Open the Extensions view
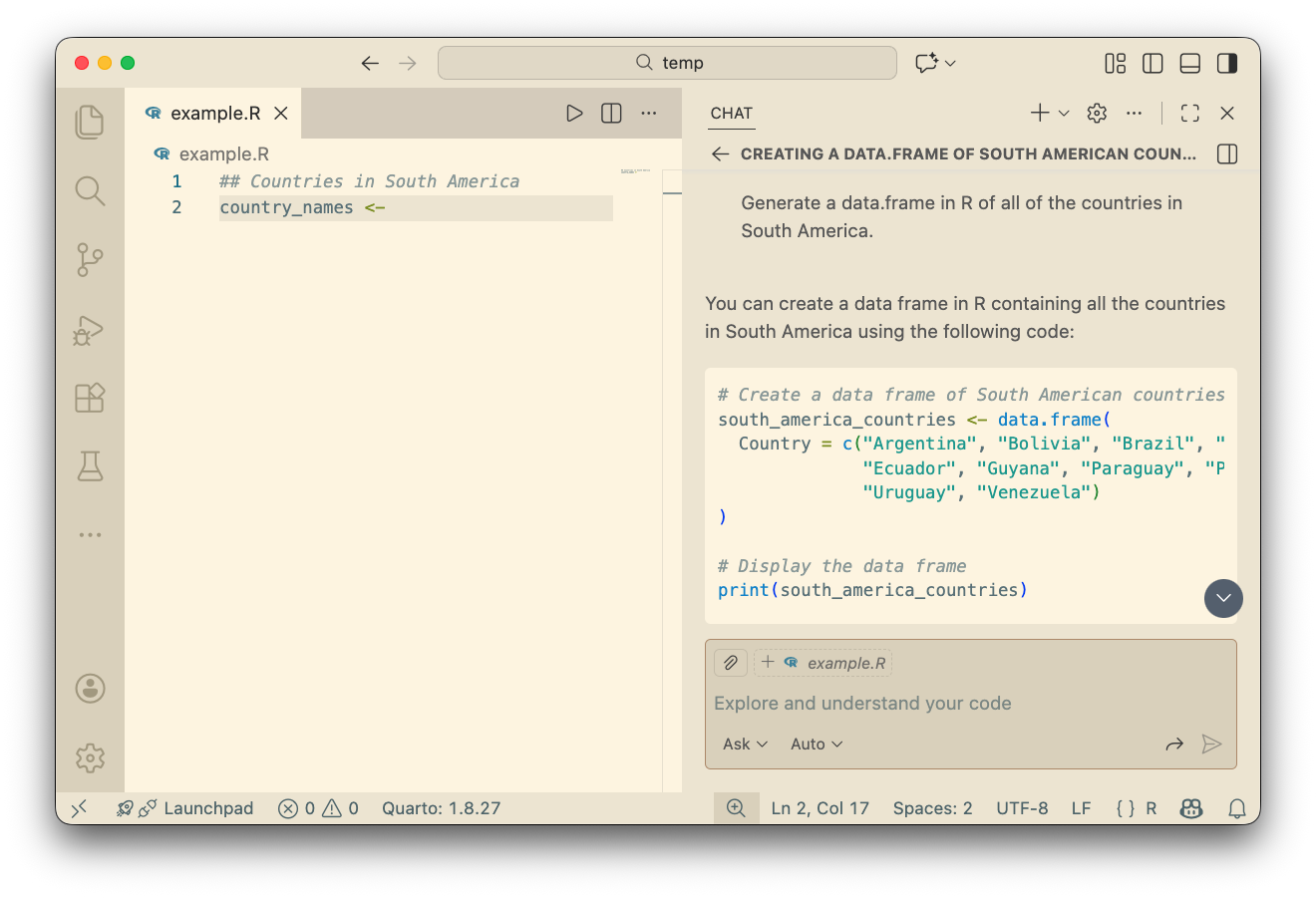The width and height of the screenshot is (1316, 898). coord(90,398)
